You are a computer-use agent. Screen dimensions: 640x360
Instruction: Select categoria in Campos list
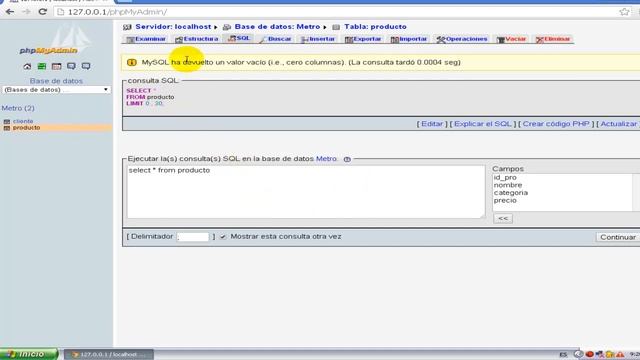coord(511,193)
